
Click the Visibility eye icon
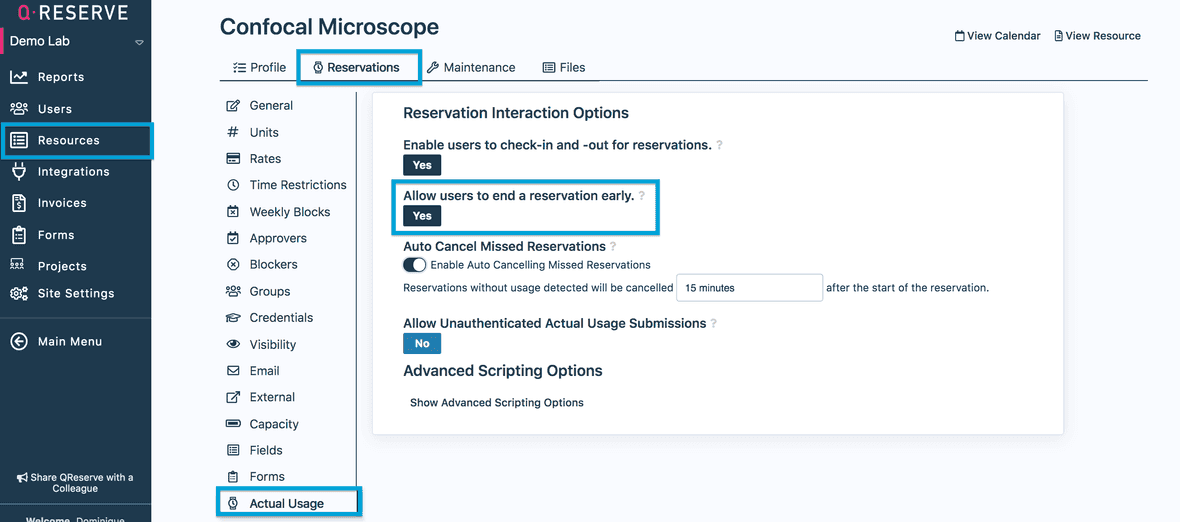pos(233,345)
